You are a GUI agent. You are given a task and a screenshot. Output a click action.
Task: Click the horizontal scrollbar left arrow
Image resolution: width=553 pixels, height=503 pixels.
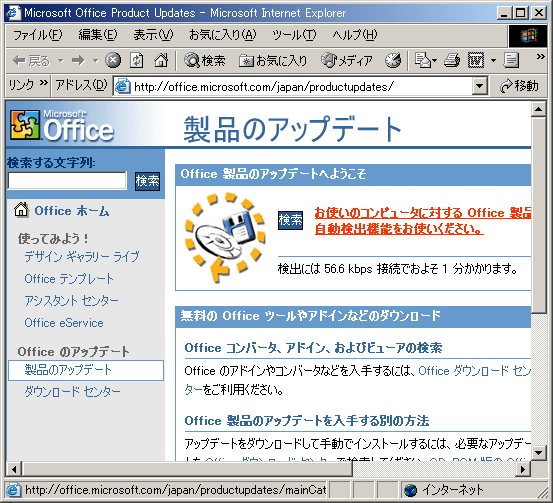14,469
